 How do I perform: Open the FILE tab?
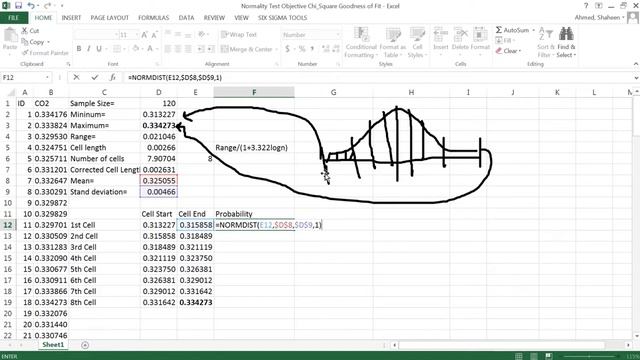(x=13, y=18)
